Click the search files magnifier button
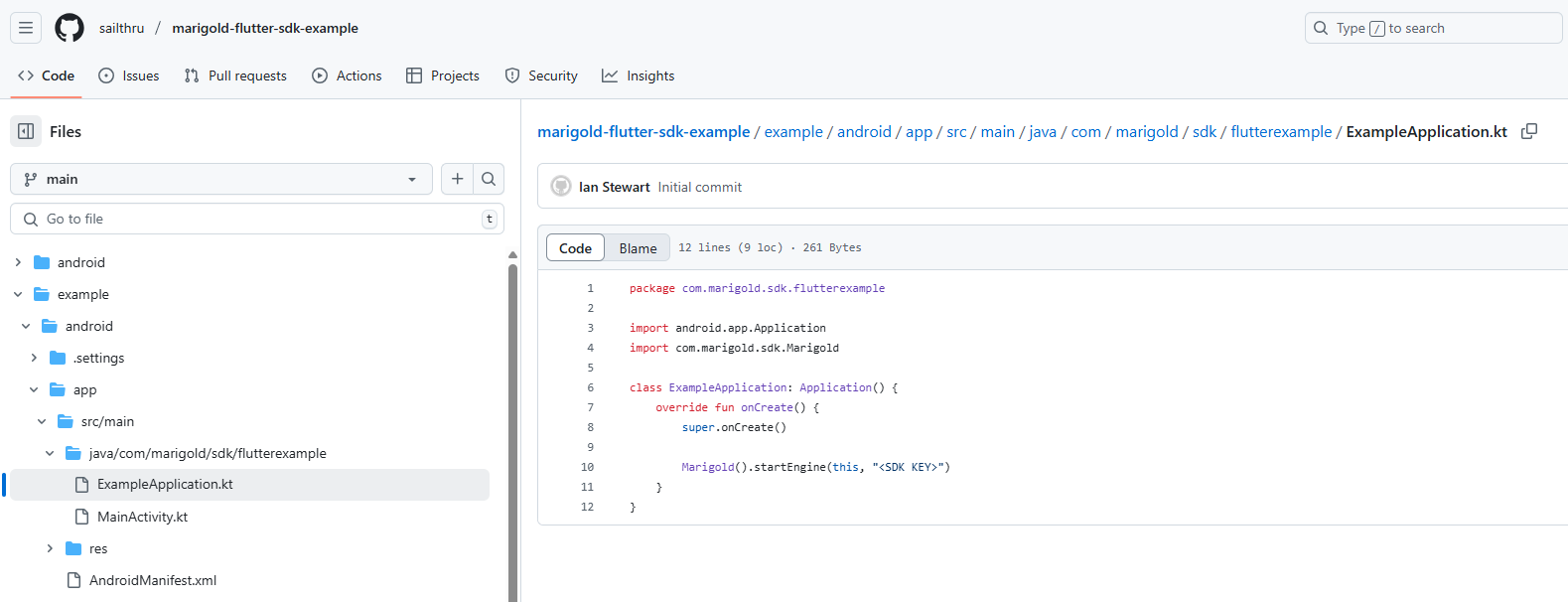 pyautogui.click(x=489, y=179)
